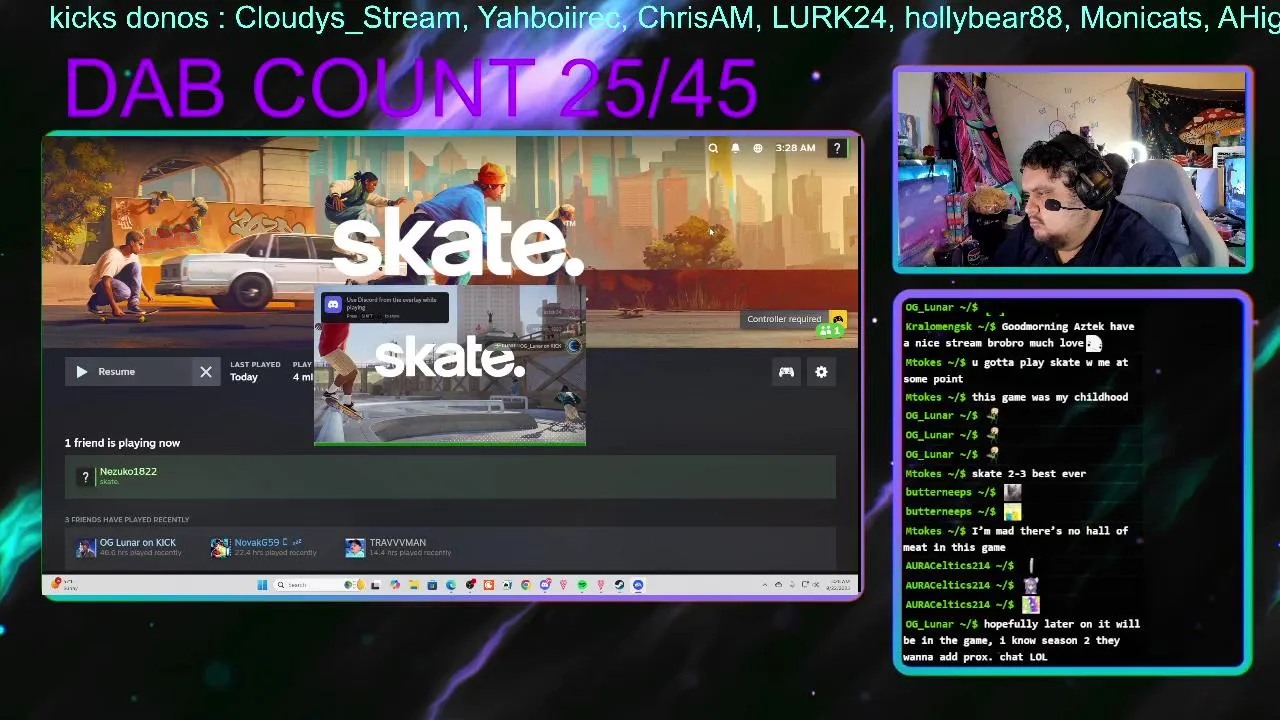Open Steam from the taskbar
1280x720 pixels.
(620, 585)
